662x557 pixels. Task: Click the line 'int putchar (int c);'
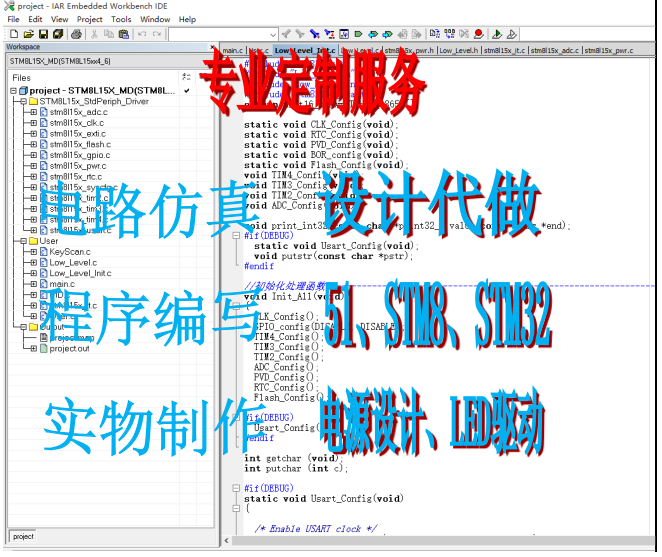click(296, 469)
